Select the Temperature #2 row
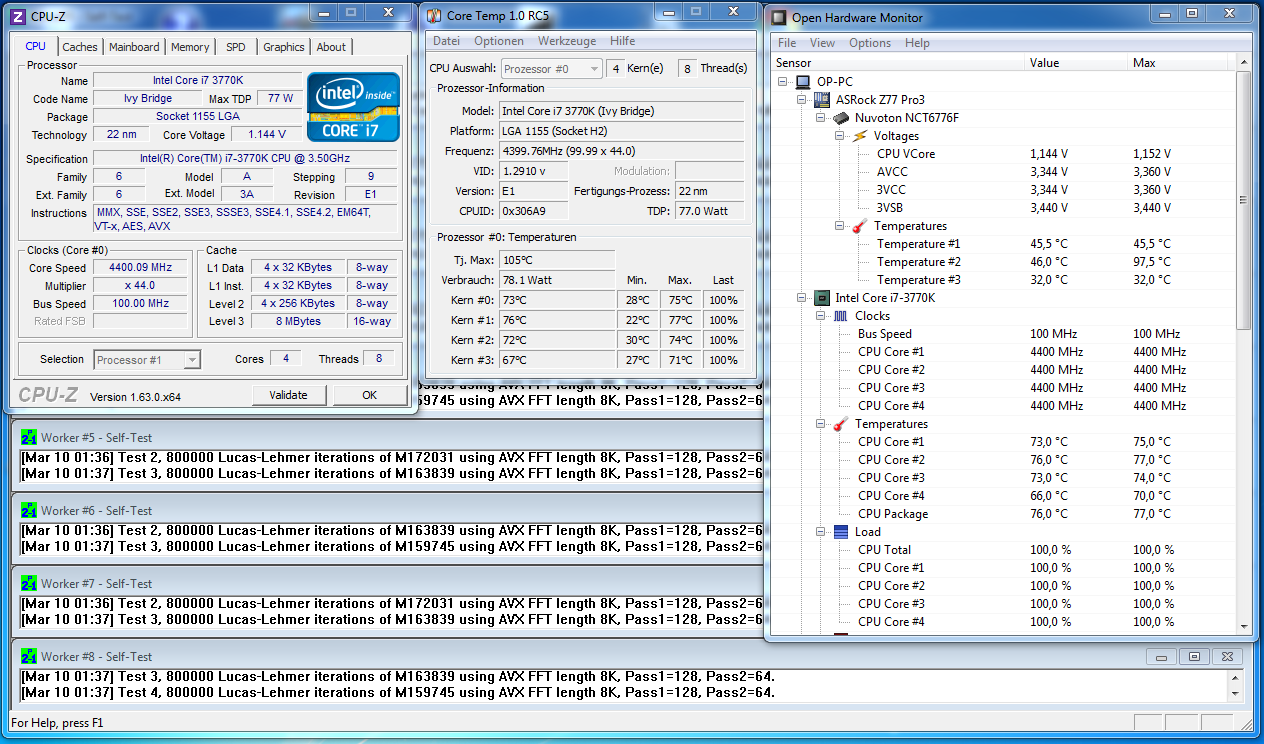 pyautogui.click(x=1004, y=262)
